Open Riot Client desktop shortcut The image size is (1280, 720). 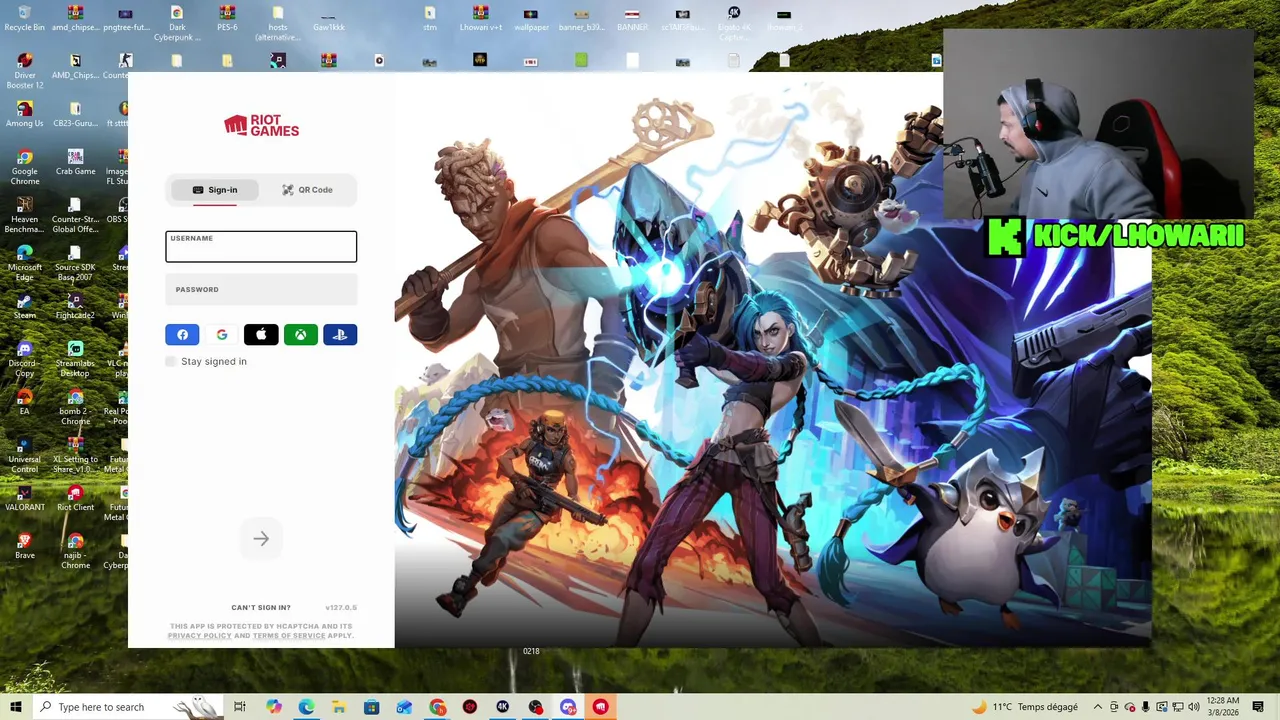[x=75, y=498]
